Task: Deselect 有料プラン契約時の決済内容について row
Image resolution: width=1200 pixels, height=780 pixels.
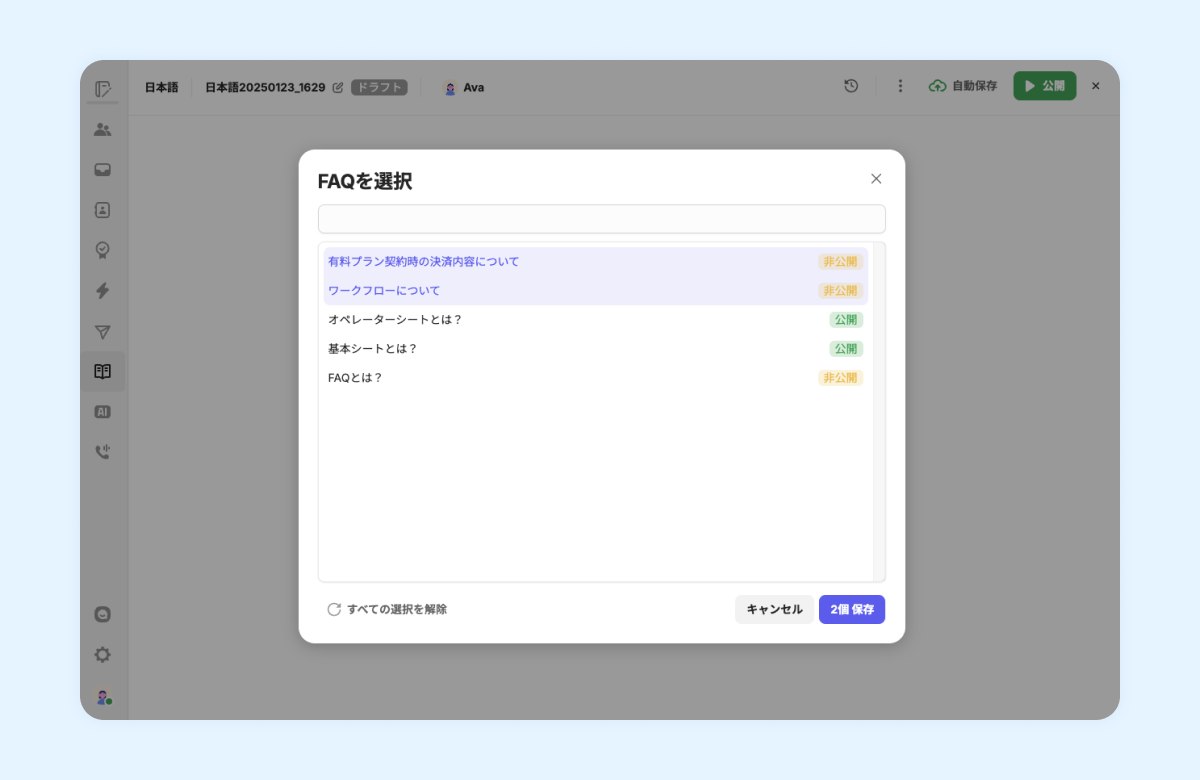Action: coord(595,262)
